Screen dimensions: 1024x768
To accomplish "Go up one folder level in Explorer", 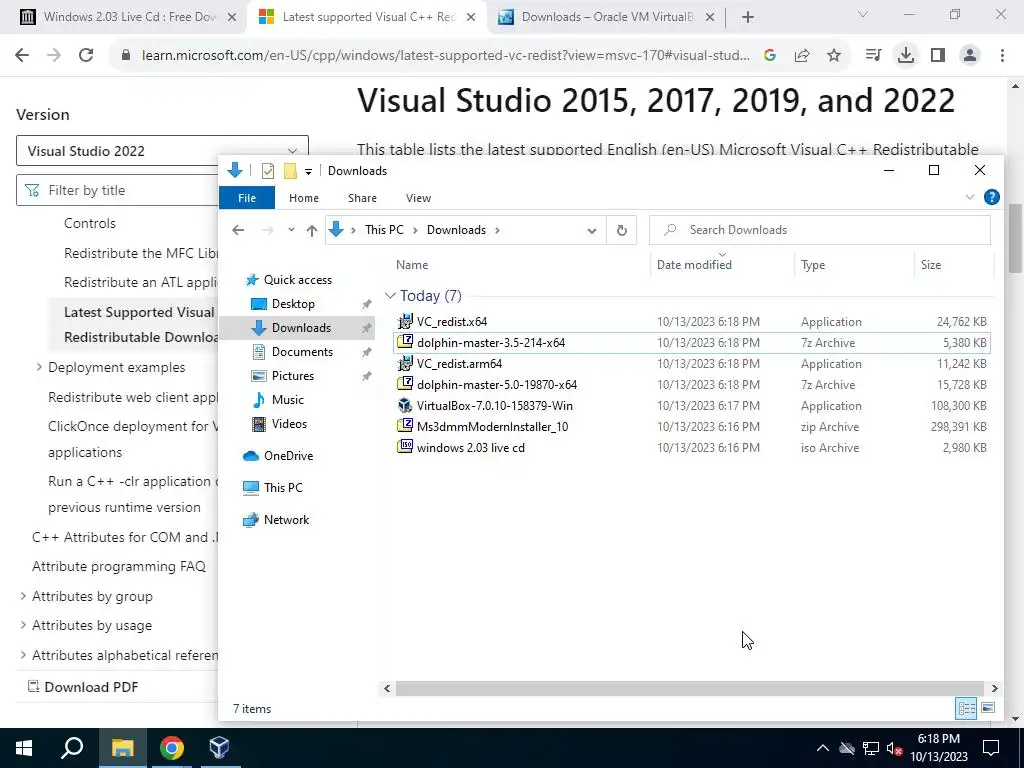I will (x=312, y=230).
